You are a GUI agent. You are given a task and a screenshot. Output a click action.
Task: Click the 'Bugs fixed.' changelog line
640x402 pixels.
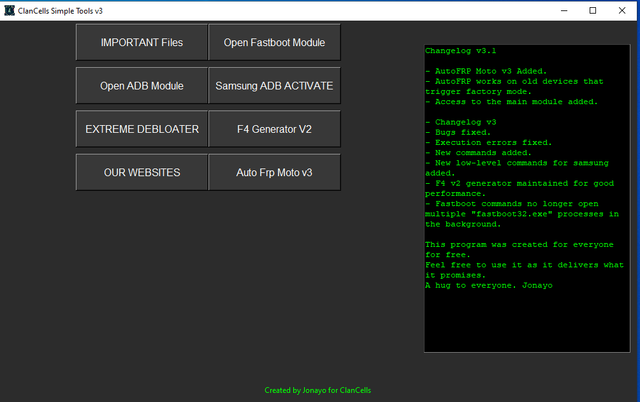point(458,133)
